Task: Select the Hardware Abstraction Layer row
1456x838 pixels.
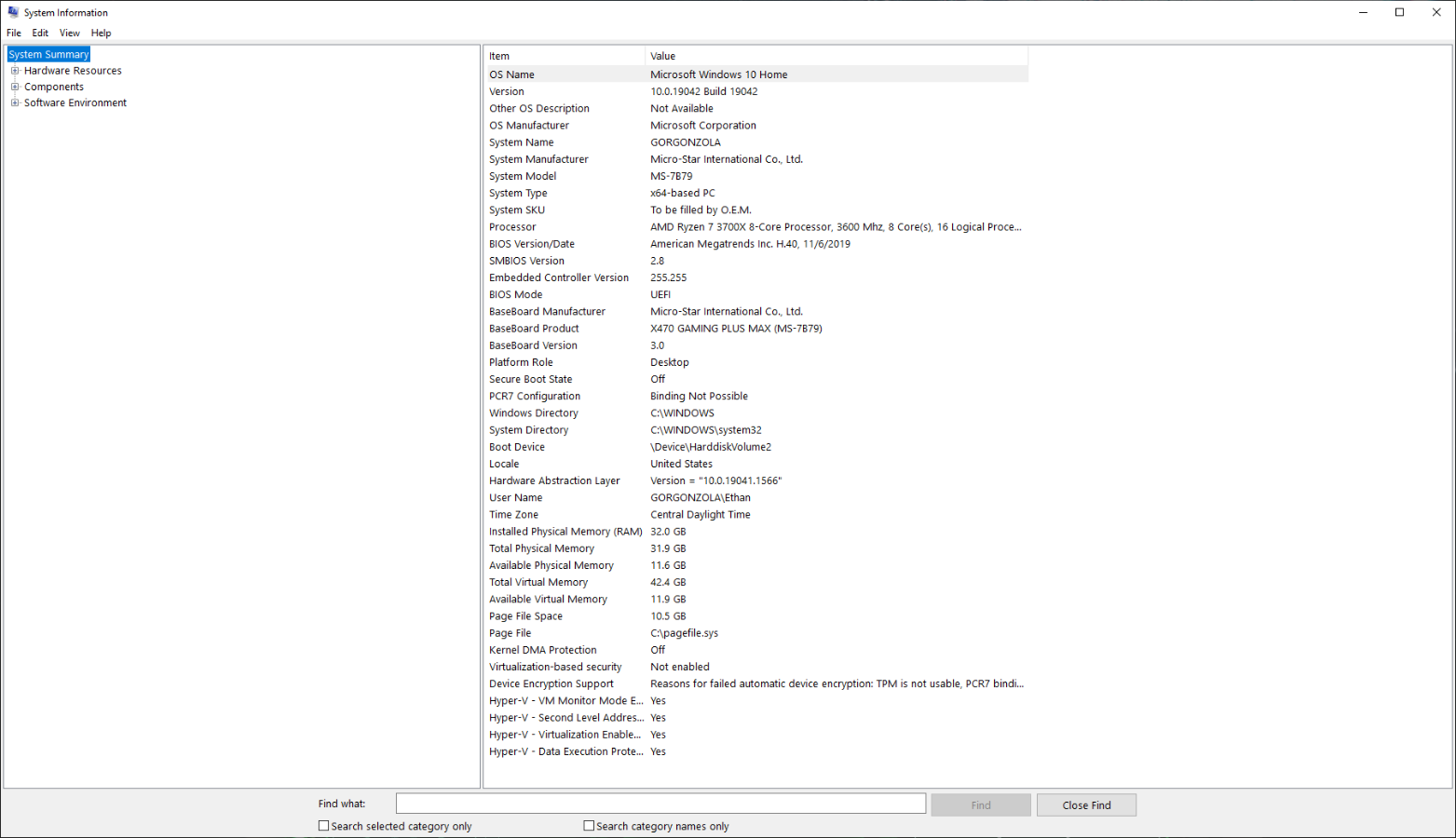Action: click(756, 480)
